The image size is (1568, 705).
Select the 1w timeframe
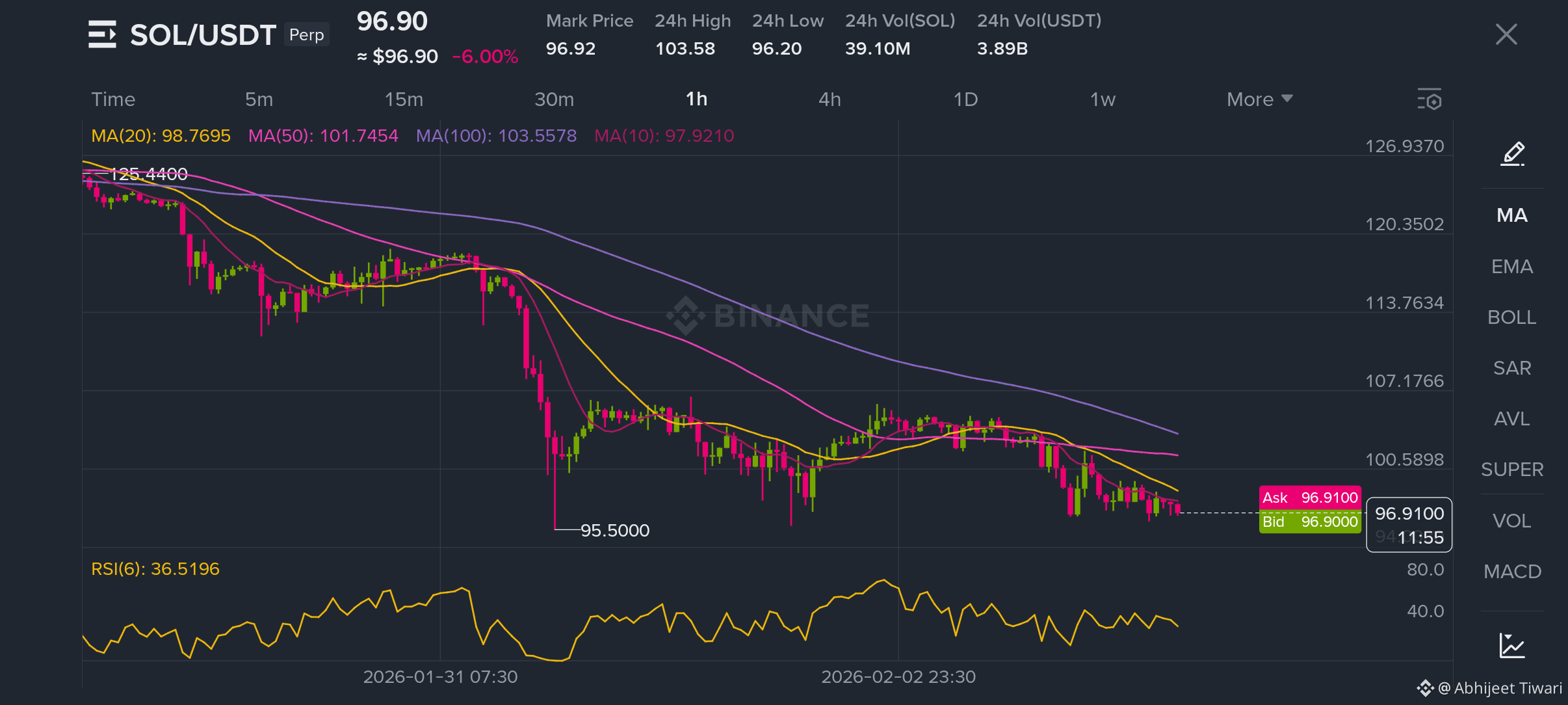point(1103,100)
